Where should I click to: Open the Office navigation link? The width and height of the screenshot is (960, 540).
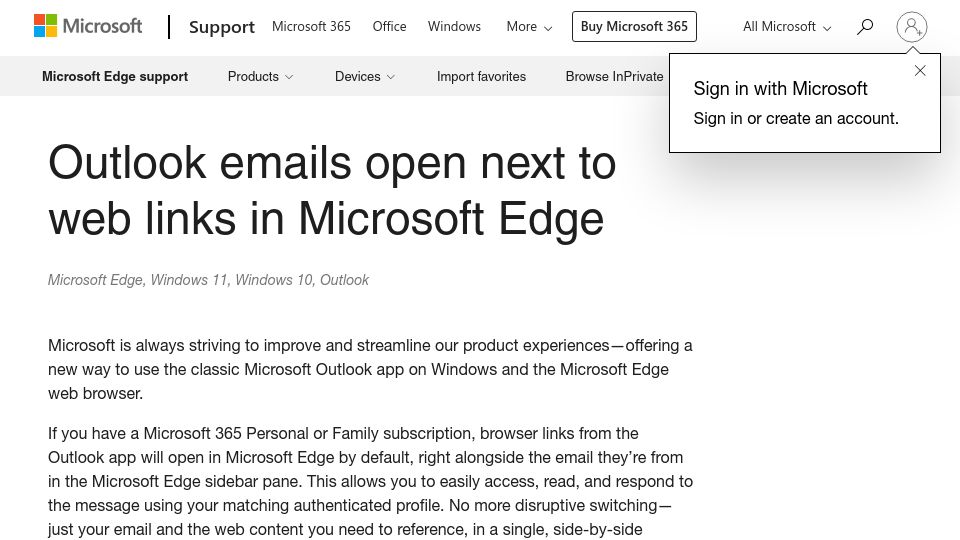tap(389, 26)
